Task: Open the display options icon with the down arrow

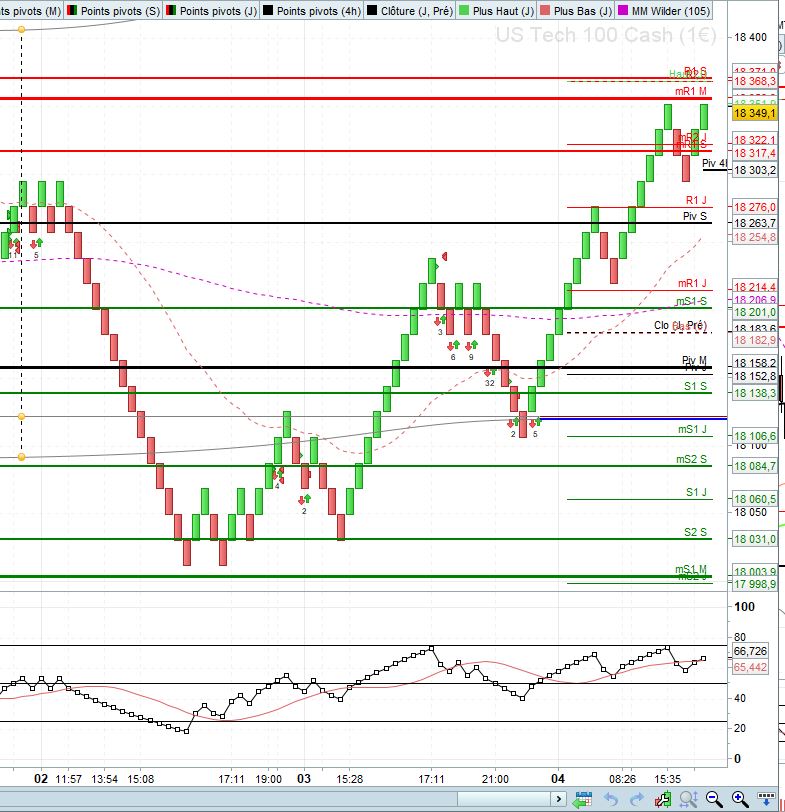Action: point(766,798)
